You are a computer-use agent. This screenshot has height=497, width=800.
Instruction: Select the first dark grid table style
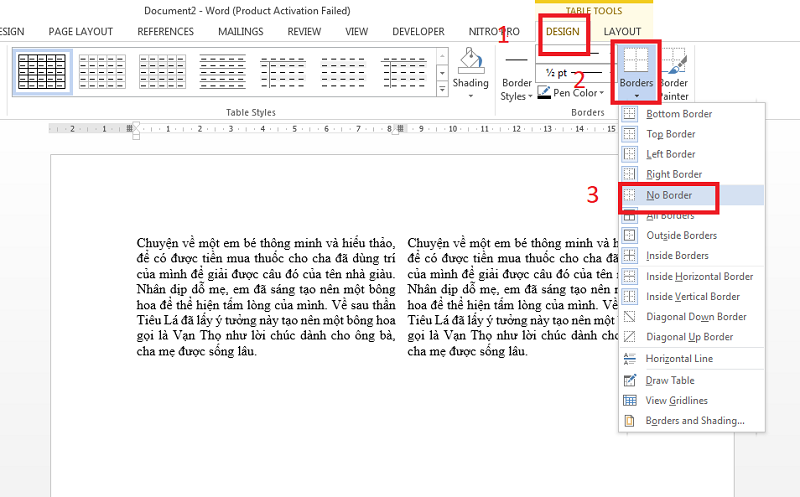click(42, 72)
